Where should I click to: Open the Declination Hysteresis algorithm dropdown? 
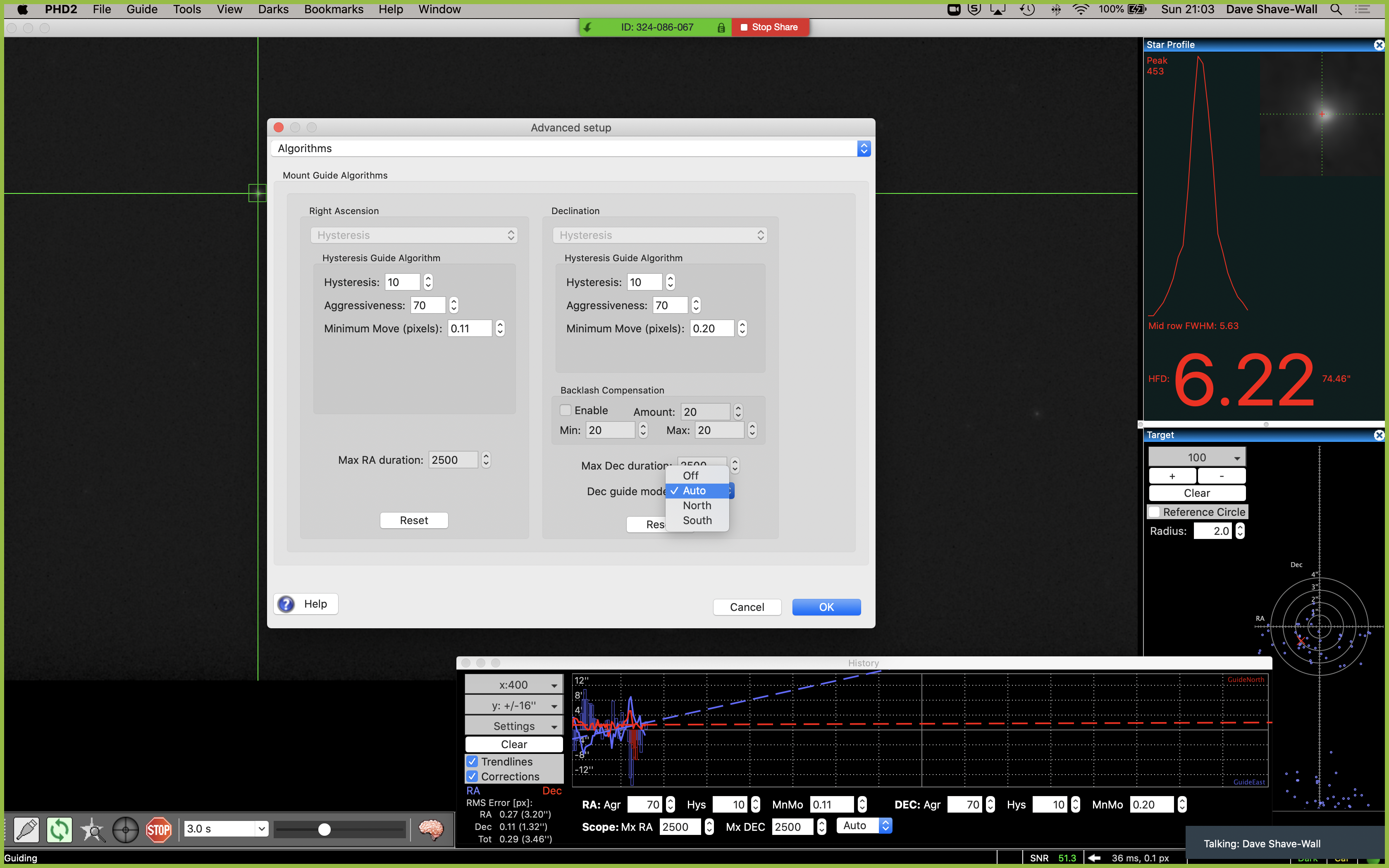tap(659, 235)
